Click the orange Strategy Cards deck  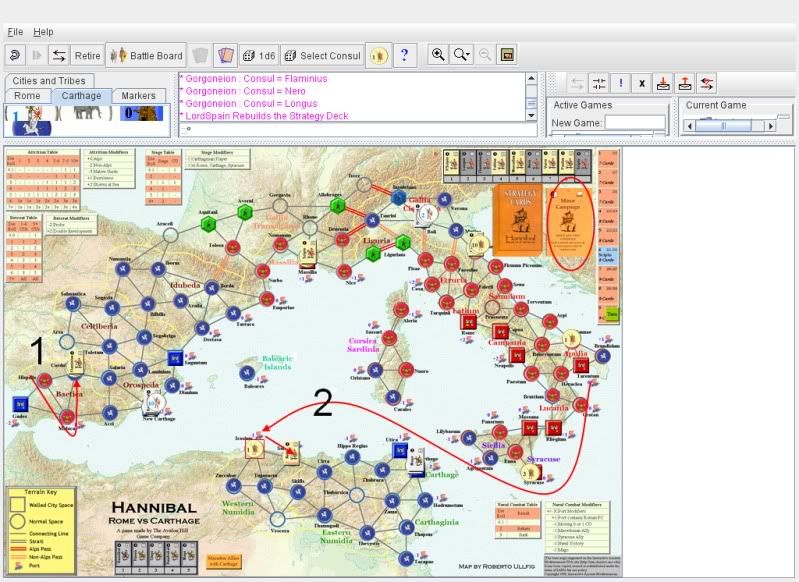point(518,220)
